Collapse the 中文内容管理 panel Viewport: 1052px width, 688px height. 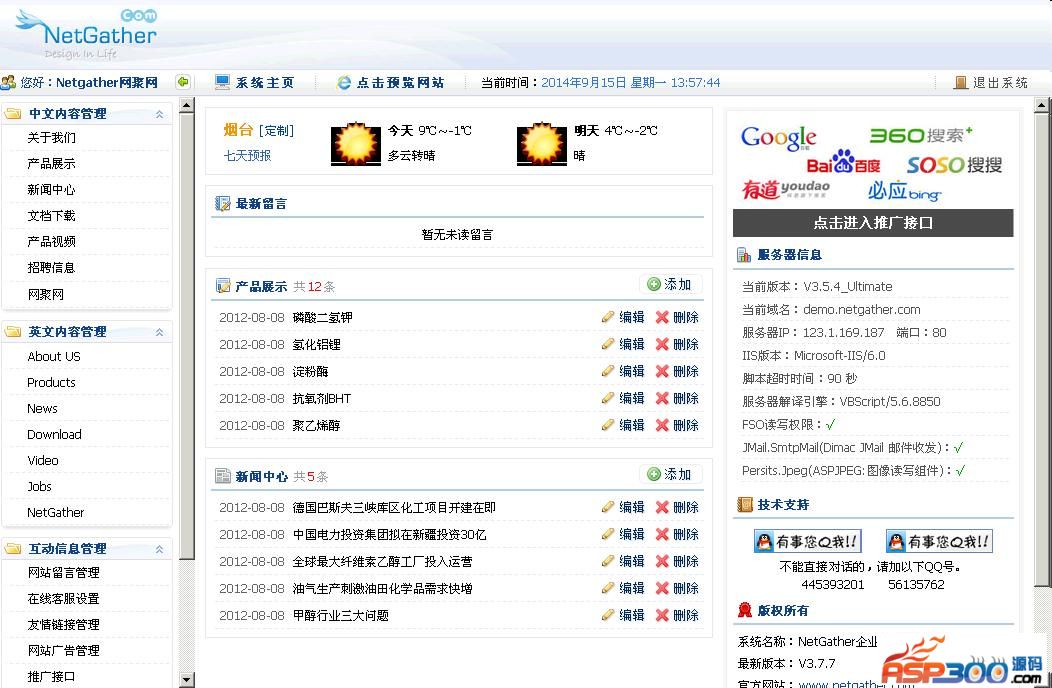[x=160, y=114]
